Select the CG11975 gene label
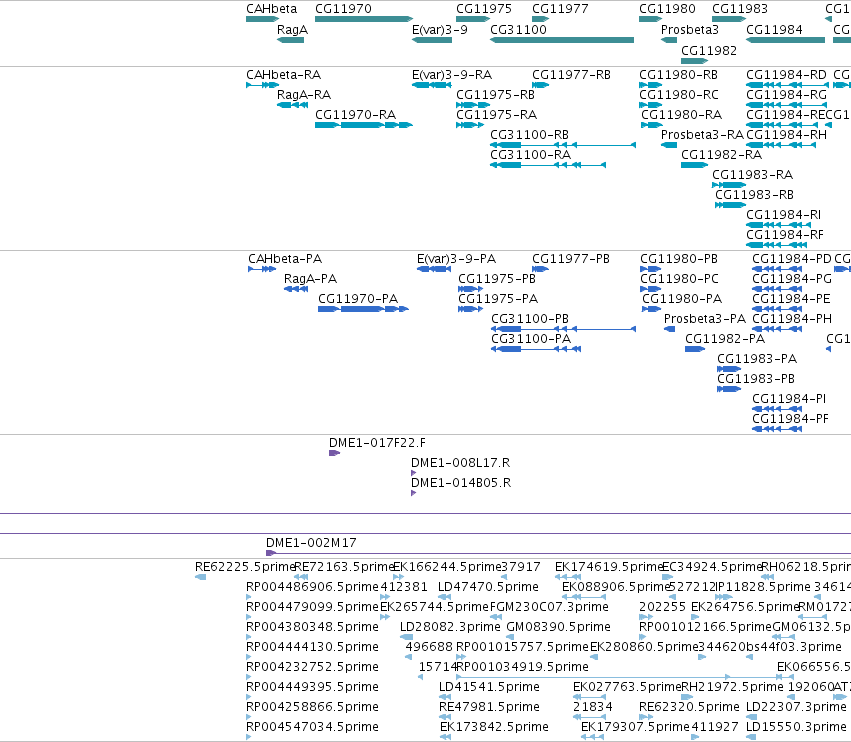This screenshot has width=851, height=742. 484,9
